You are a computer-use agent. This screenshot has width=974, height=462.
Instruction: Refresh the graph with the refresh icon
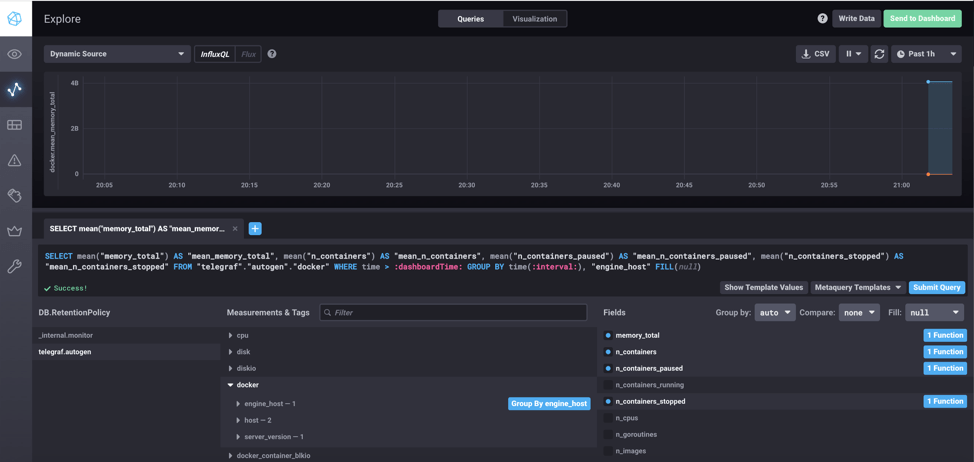(879, 54)
